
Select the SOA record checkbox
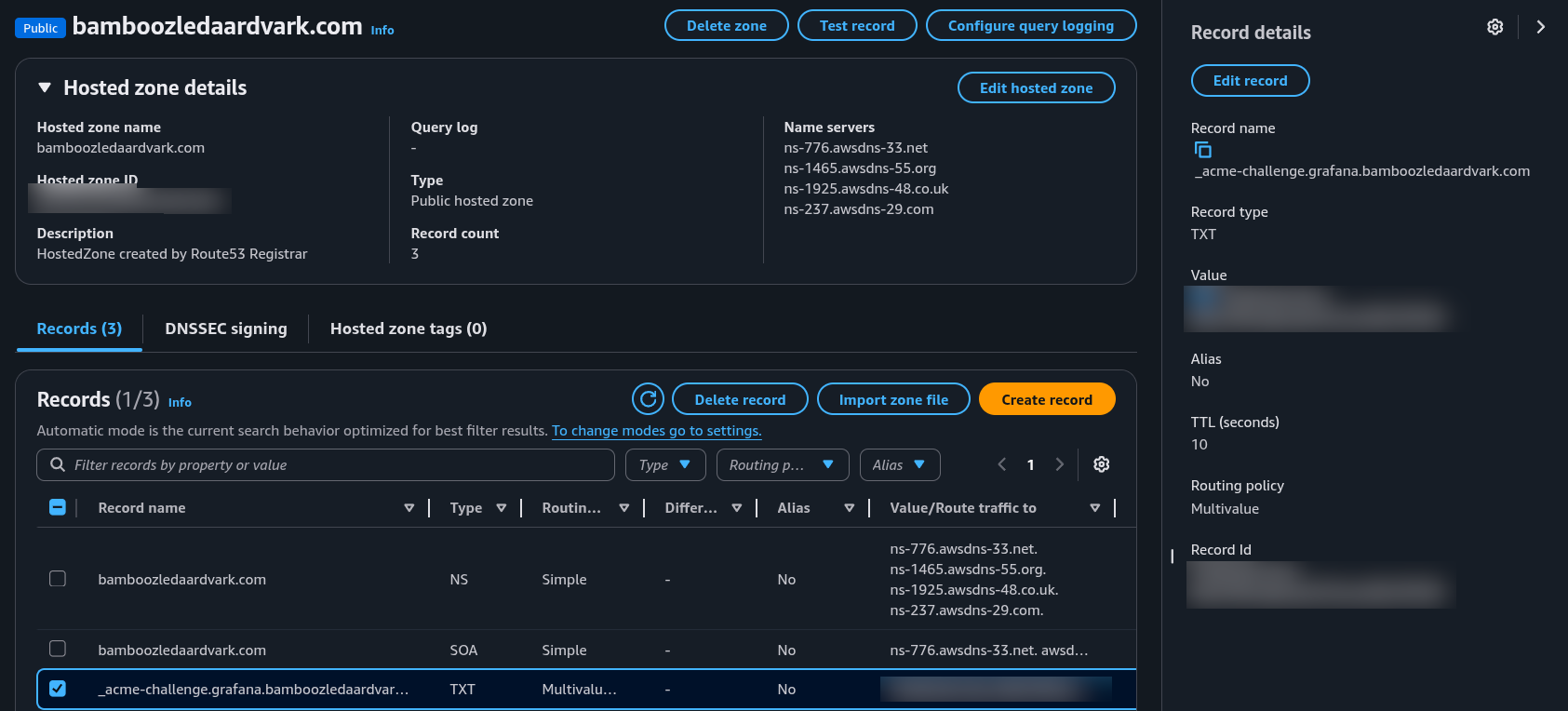coord(58,649)
